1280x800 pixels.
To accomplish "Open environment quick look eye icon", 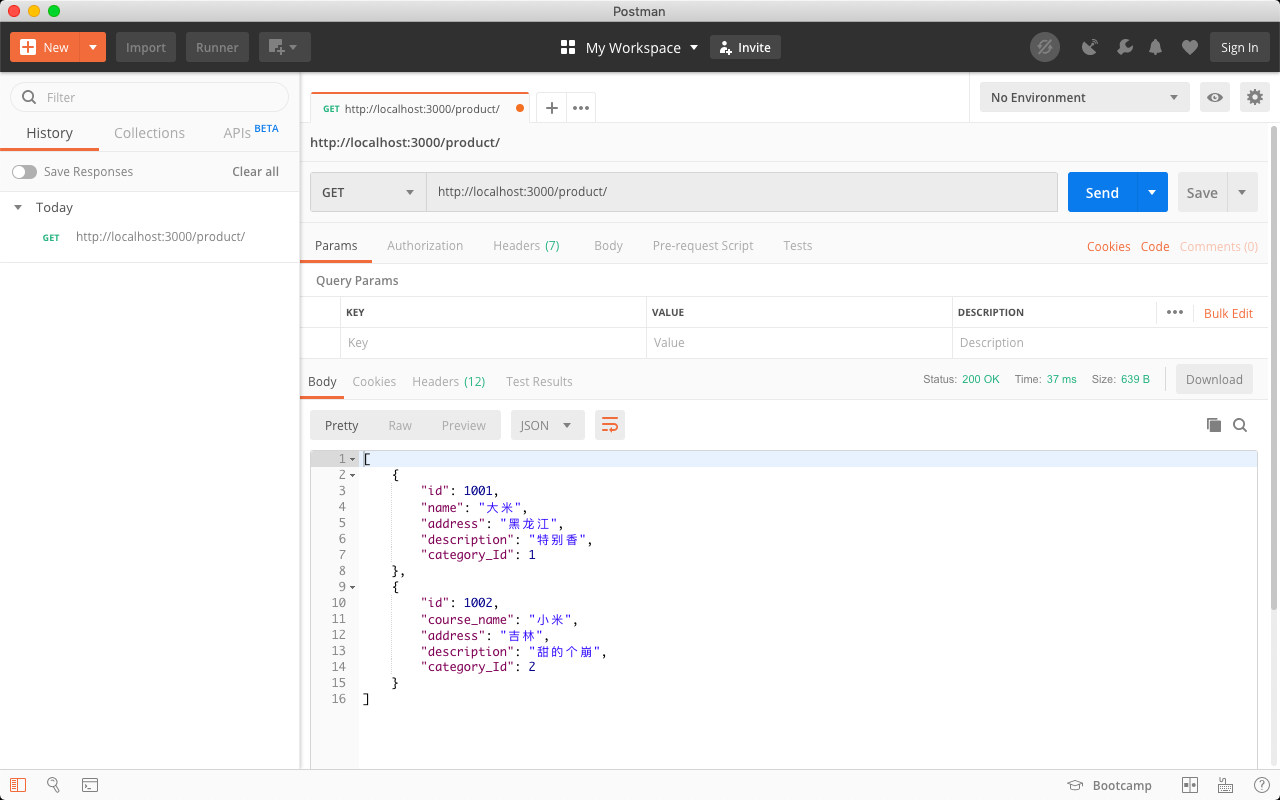I will (1215, 97).
